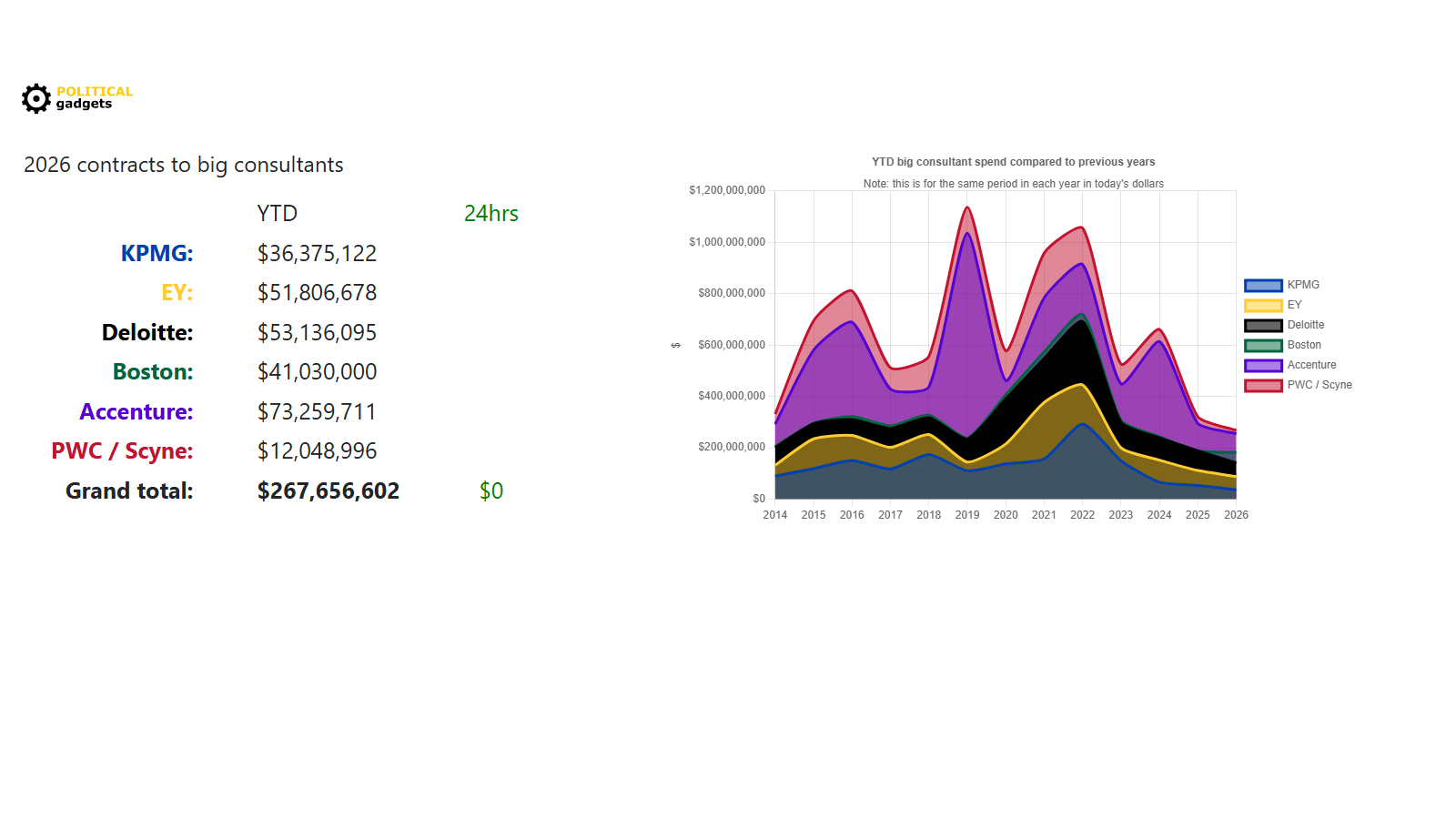1456x819 pixels.
Task: Click the 2014 x-axis label
Action: pos(775,515)
